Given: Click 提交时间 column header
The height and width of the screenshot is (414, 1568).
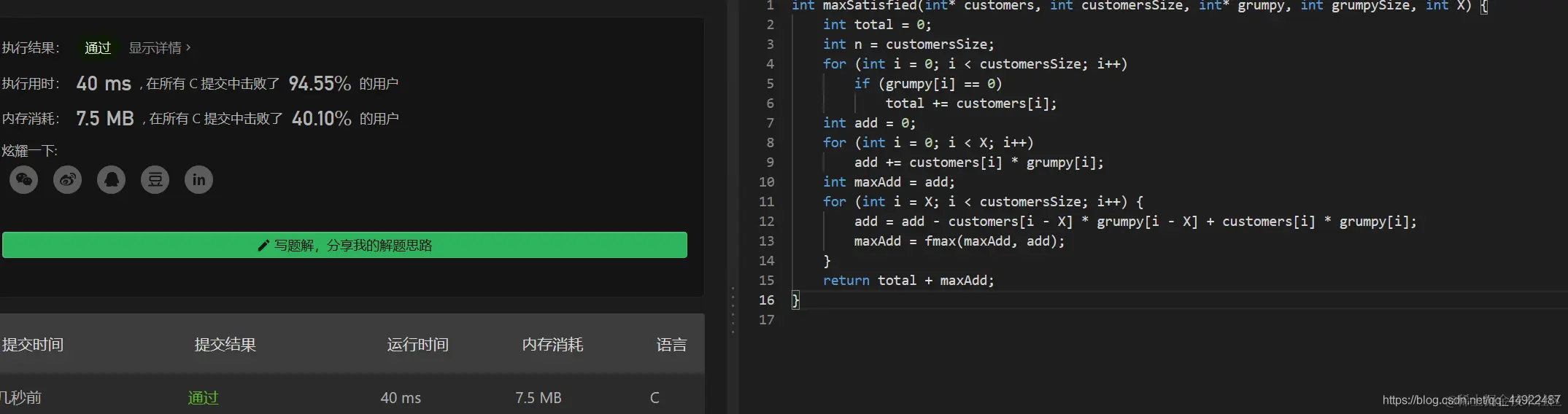Looking at the screenshot, I should (x=33, y=345).
